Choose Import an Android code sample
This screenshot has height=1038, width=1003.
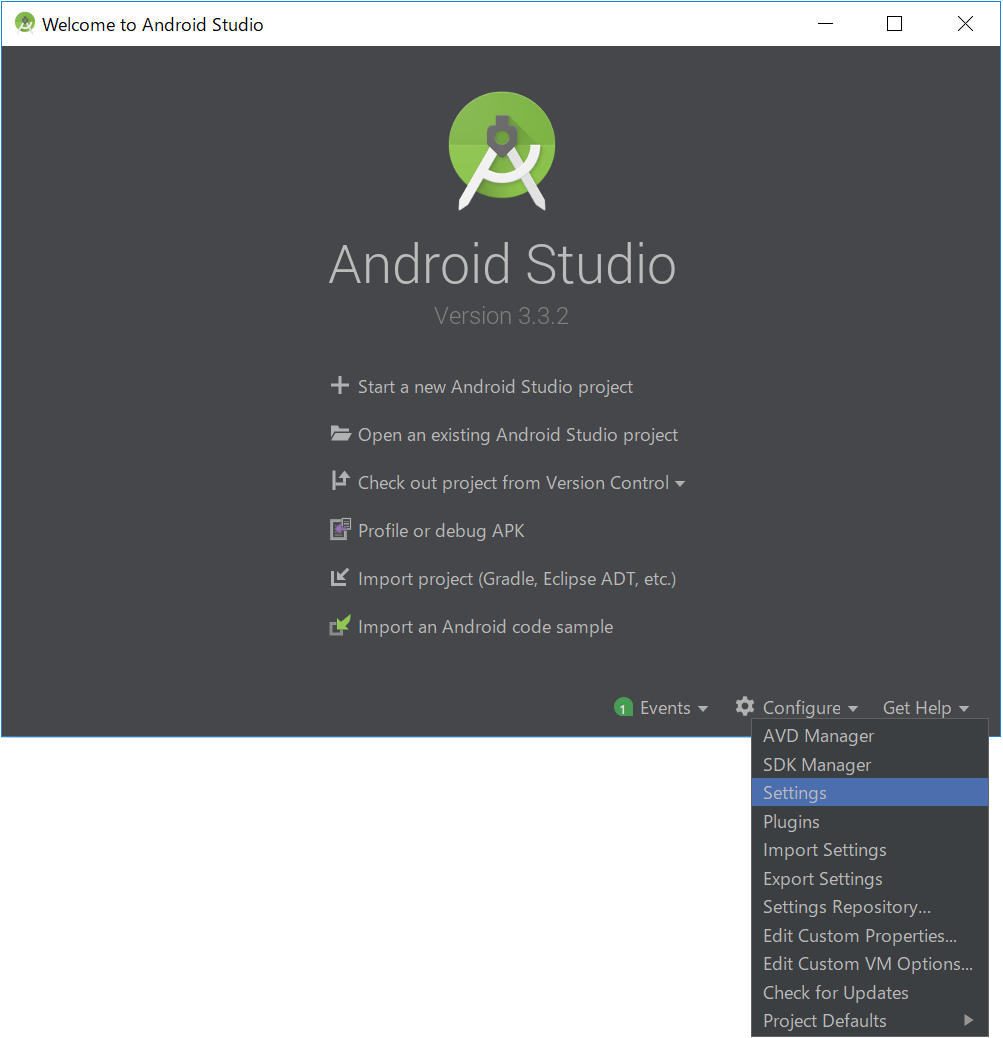(x=485, y=627)
